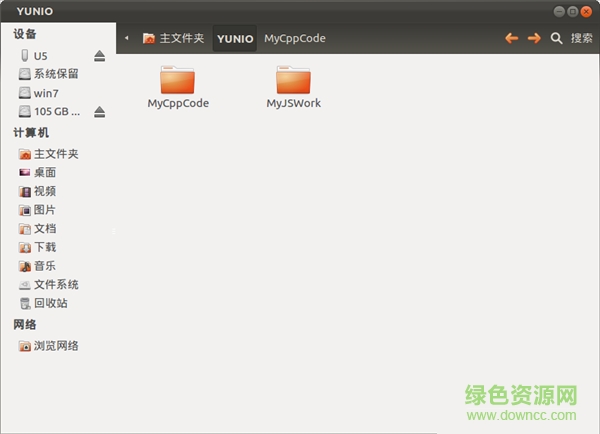Click MyCppCode in the path bar

click(295, 38)
